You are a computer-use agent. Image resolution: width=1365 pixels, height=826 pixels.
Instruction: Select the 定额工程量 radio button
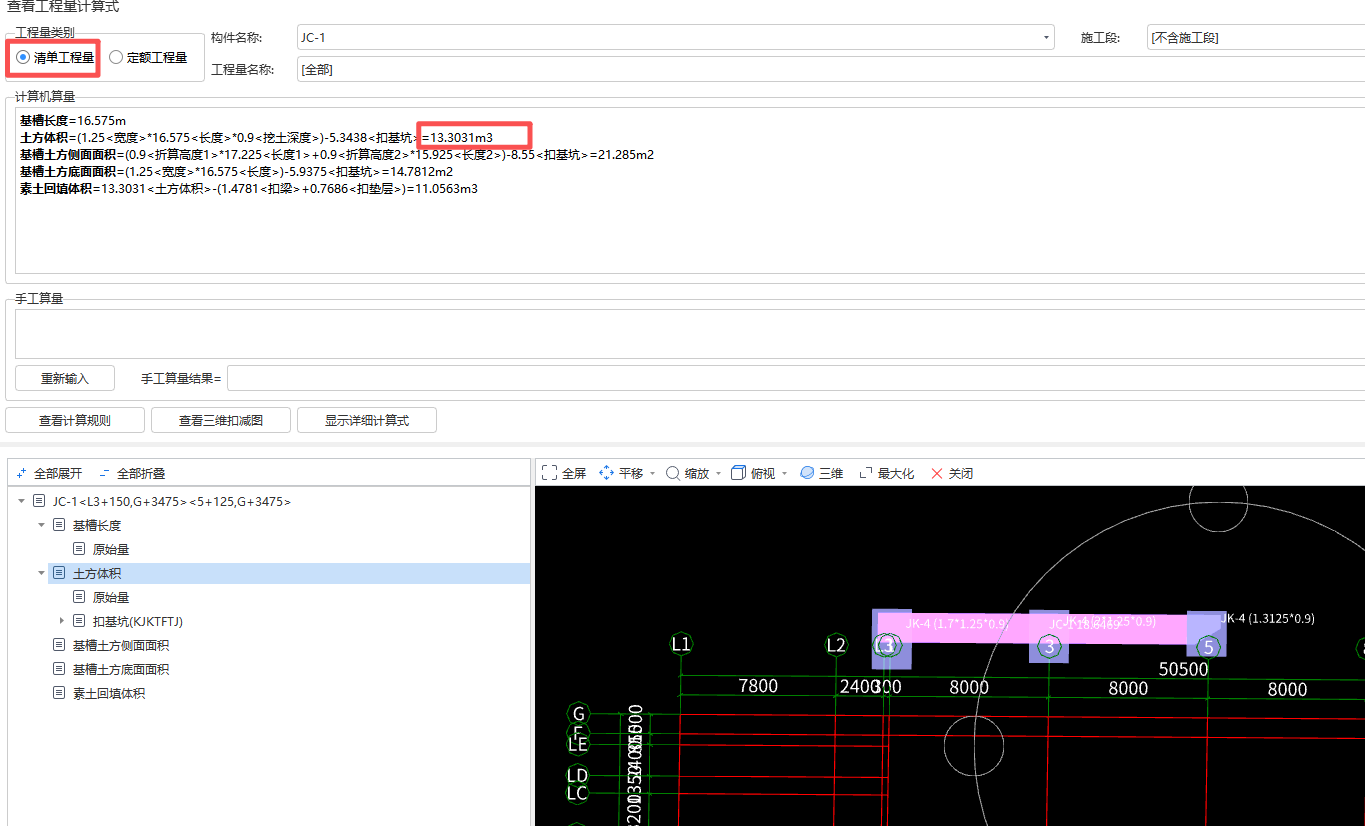116,58
